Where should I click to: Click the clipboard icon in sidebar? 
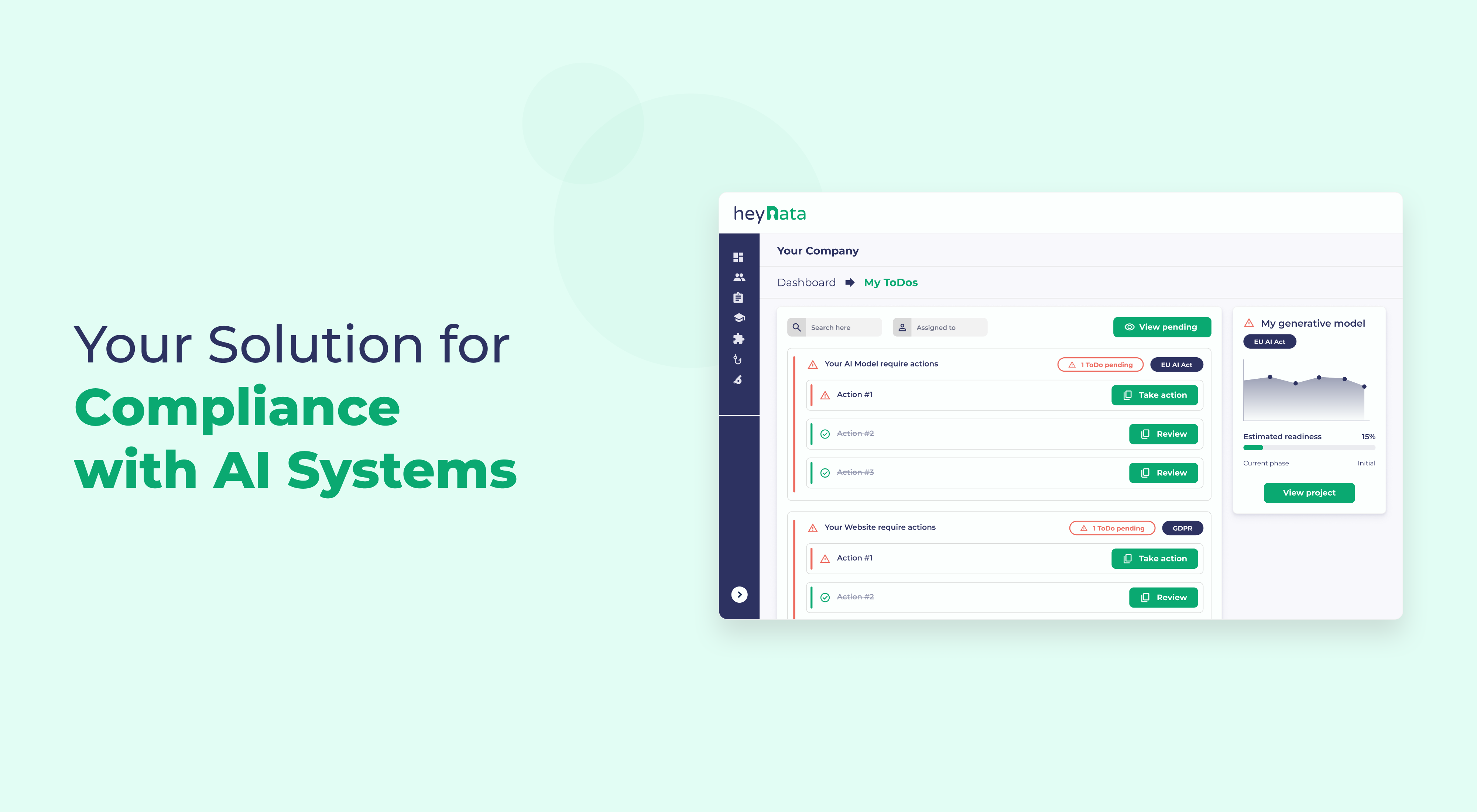coord(738,297)
